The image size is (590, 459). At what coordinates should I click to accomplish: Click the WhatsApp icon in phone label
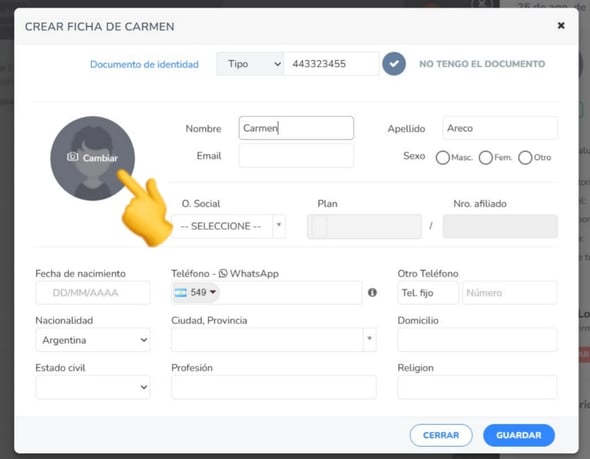coord(223,274)
